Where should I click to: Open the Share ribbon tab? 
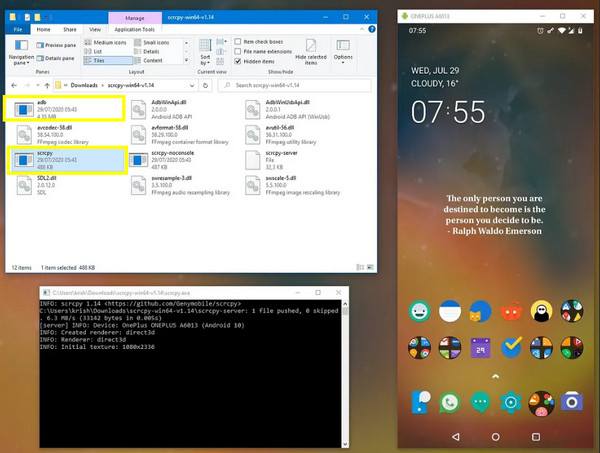coord(70,29)
